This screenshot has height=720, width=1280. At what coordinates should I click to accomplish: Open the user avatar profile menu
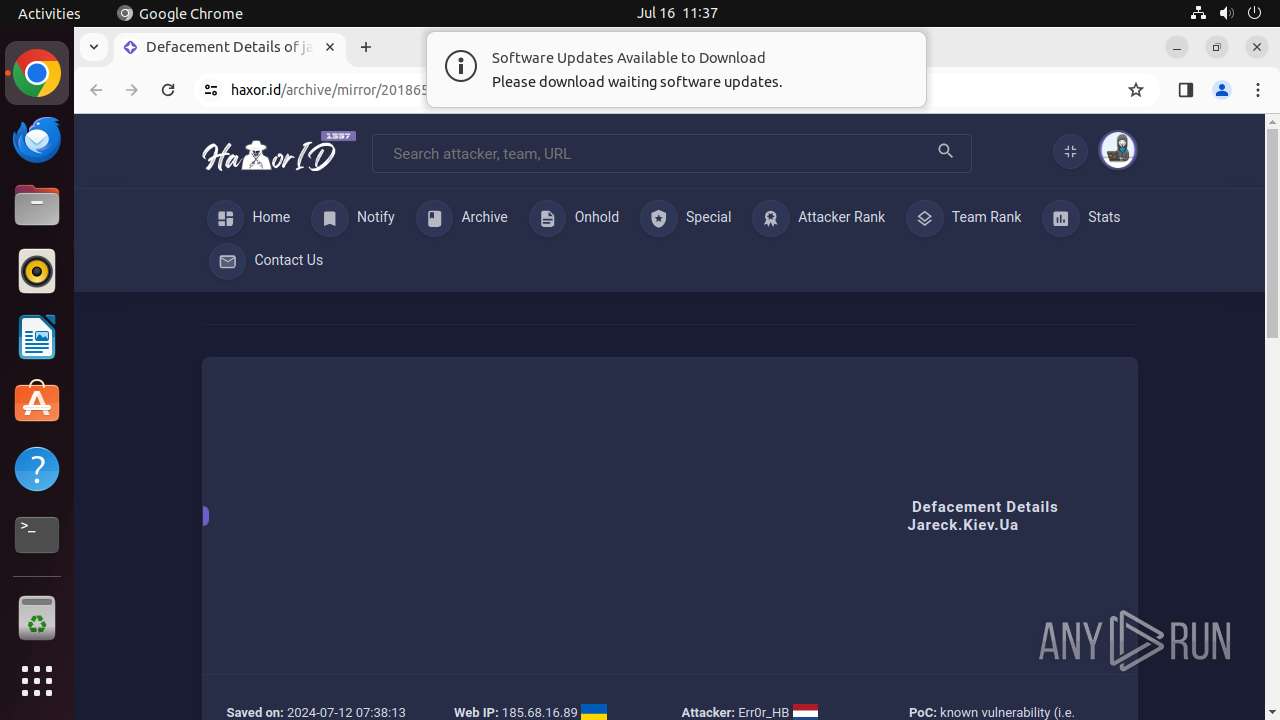(x=1118, y=151)
